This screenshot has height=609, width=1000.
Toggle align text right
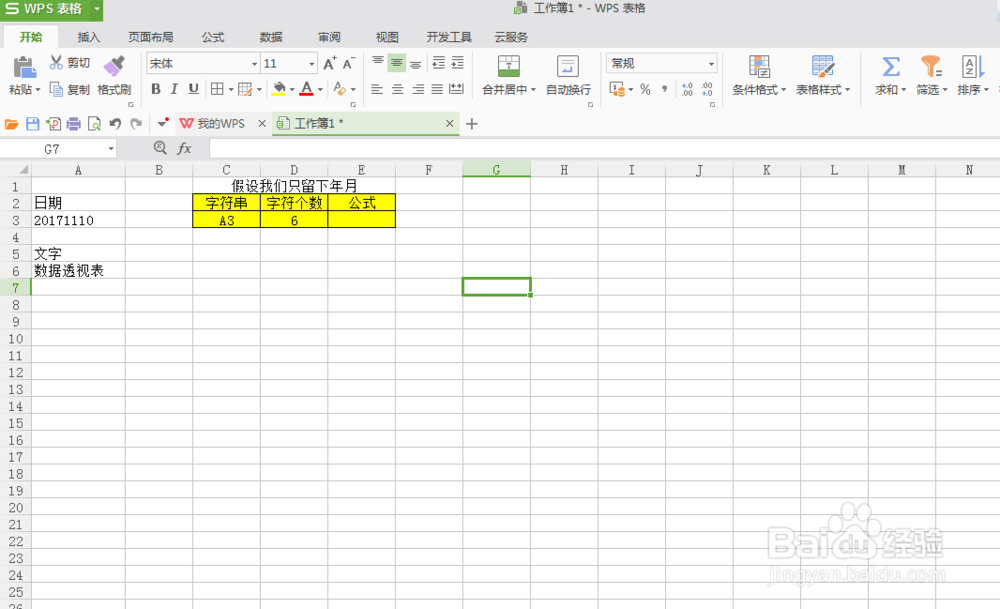click(x=418, y=89)
